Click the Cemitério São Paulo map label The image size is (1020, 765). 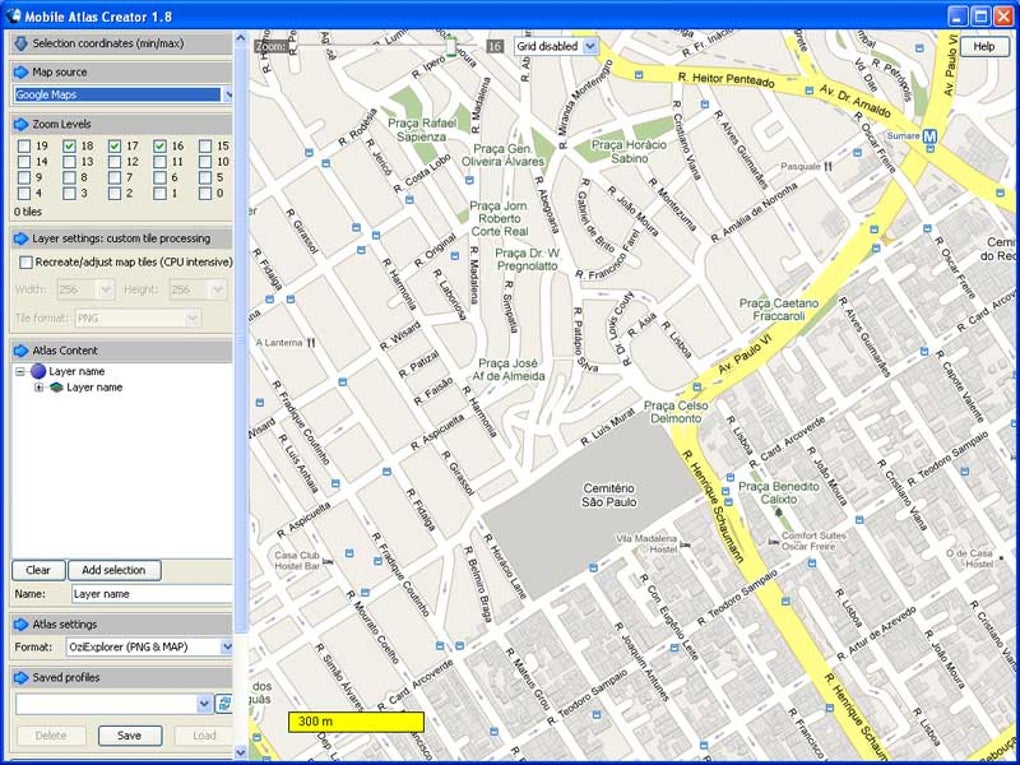tap(609, 495)
